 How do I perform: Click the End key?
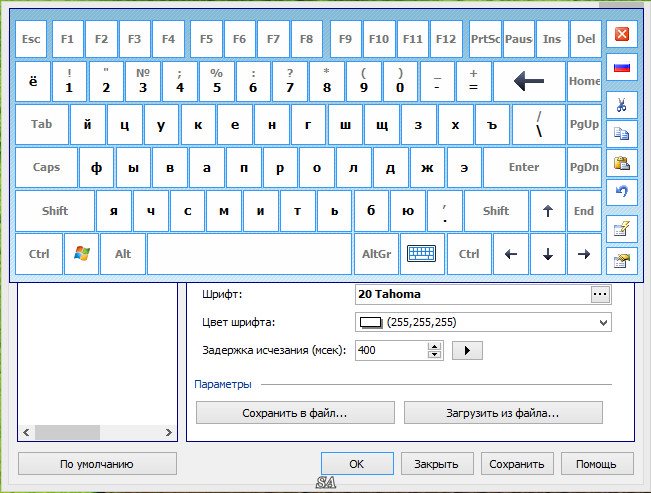[x=584, y=211]
